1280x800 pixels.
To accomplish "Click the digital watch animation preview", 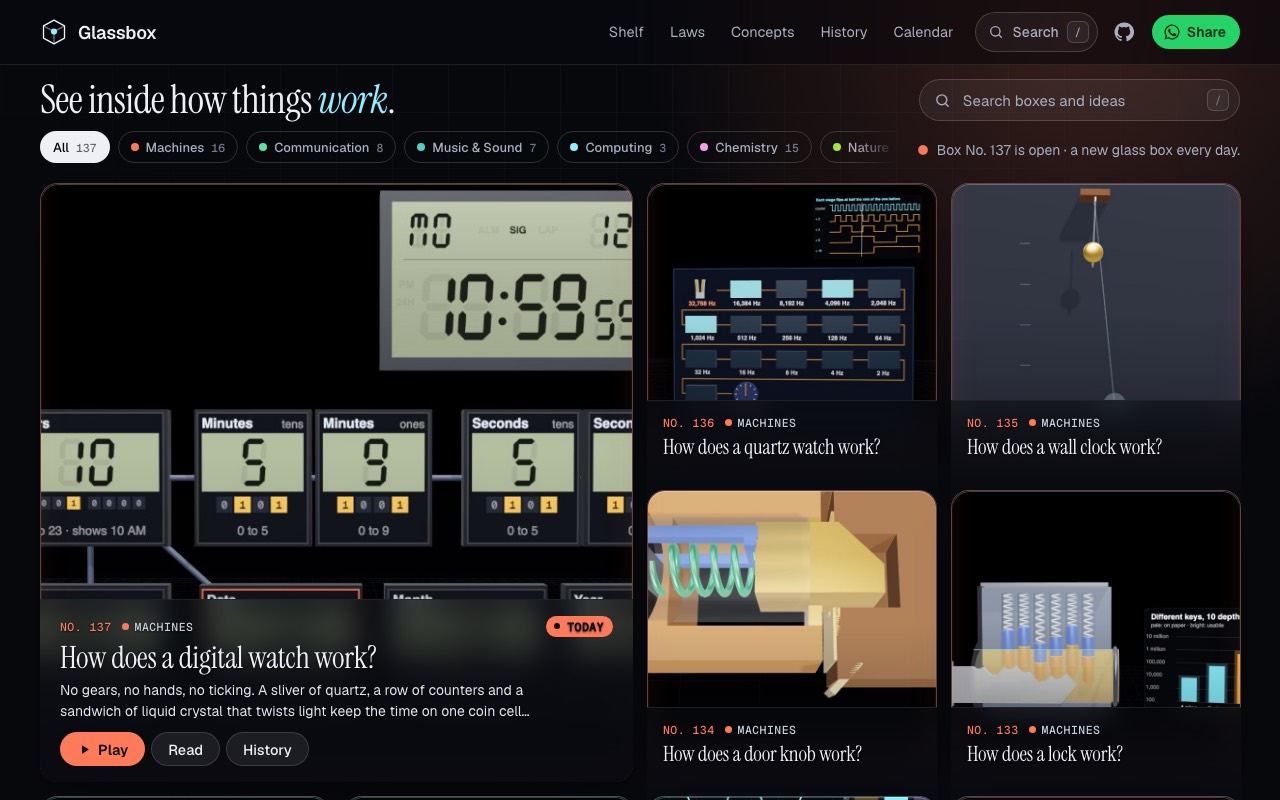I will [336, 391].
